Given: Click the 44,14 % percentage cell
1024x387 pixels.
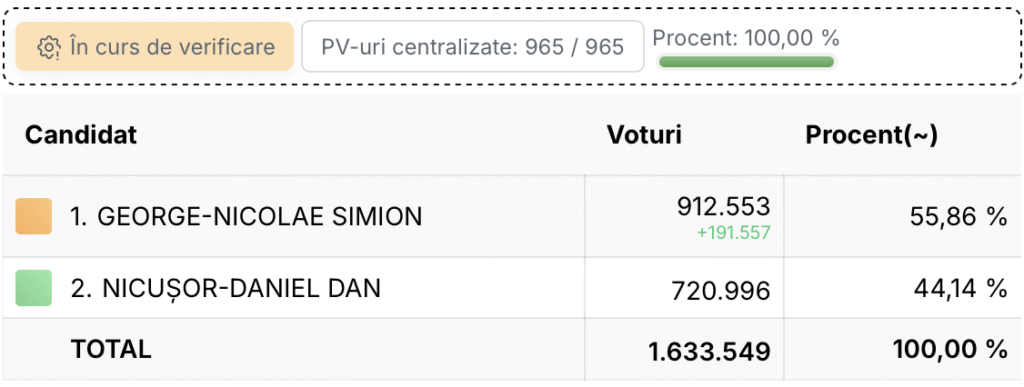Looking at the screenshot, I should click(x=960, y=288).
